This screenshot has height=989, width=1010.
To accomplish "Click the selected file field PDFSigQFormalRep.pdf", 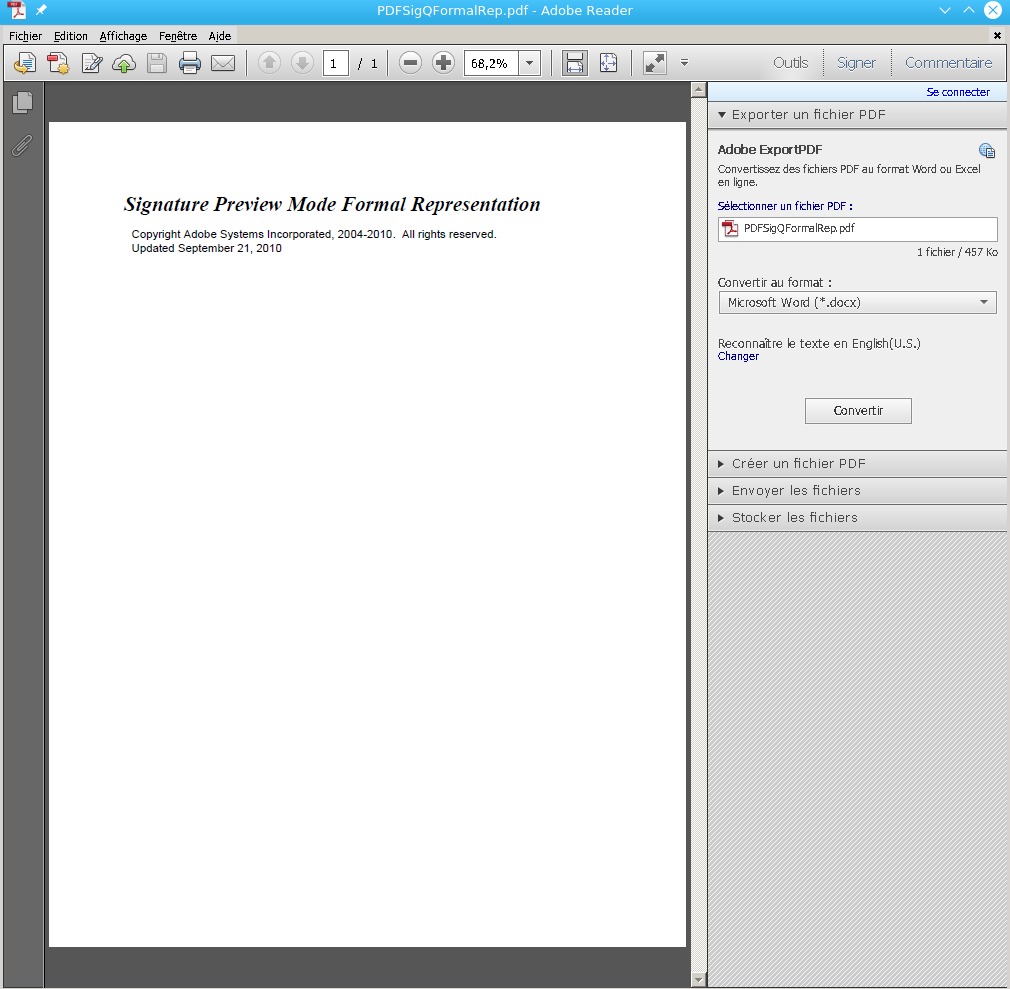I will click(x=857, y=229).
